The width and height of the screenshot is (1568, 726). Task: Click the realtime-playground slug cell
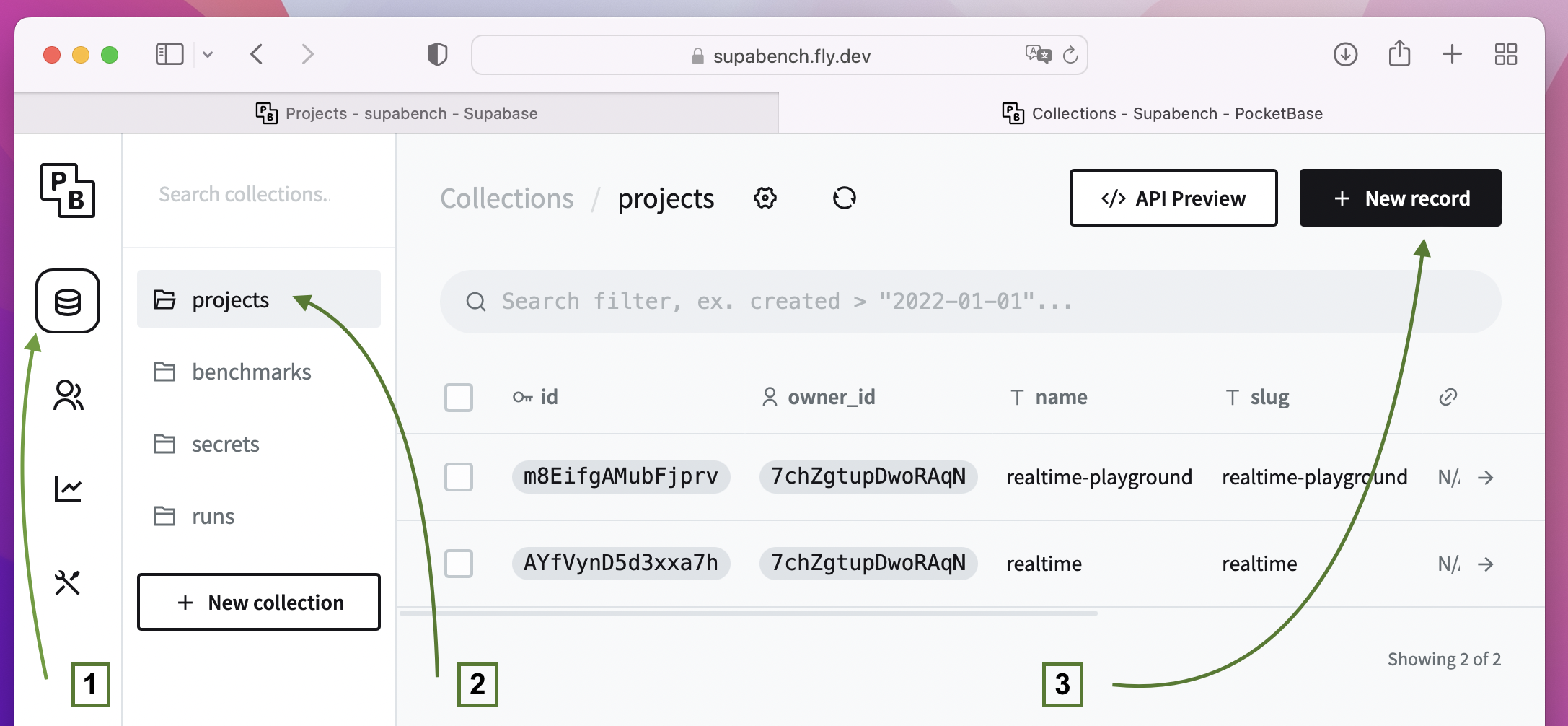(1314, 477)
